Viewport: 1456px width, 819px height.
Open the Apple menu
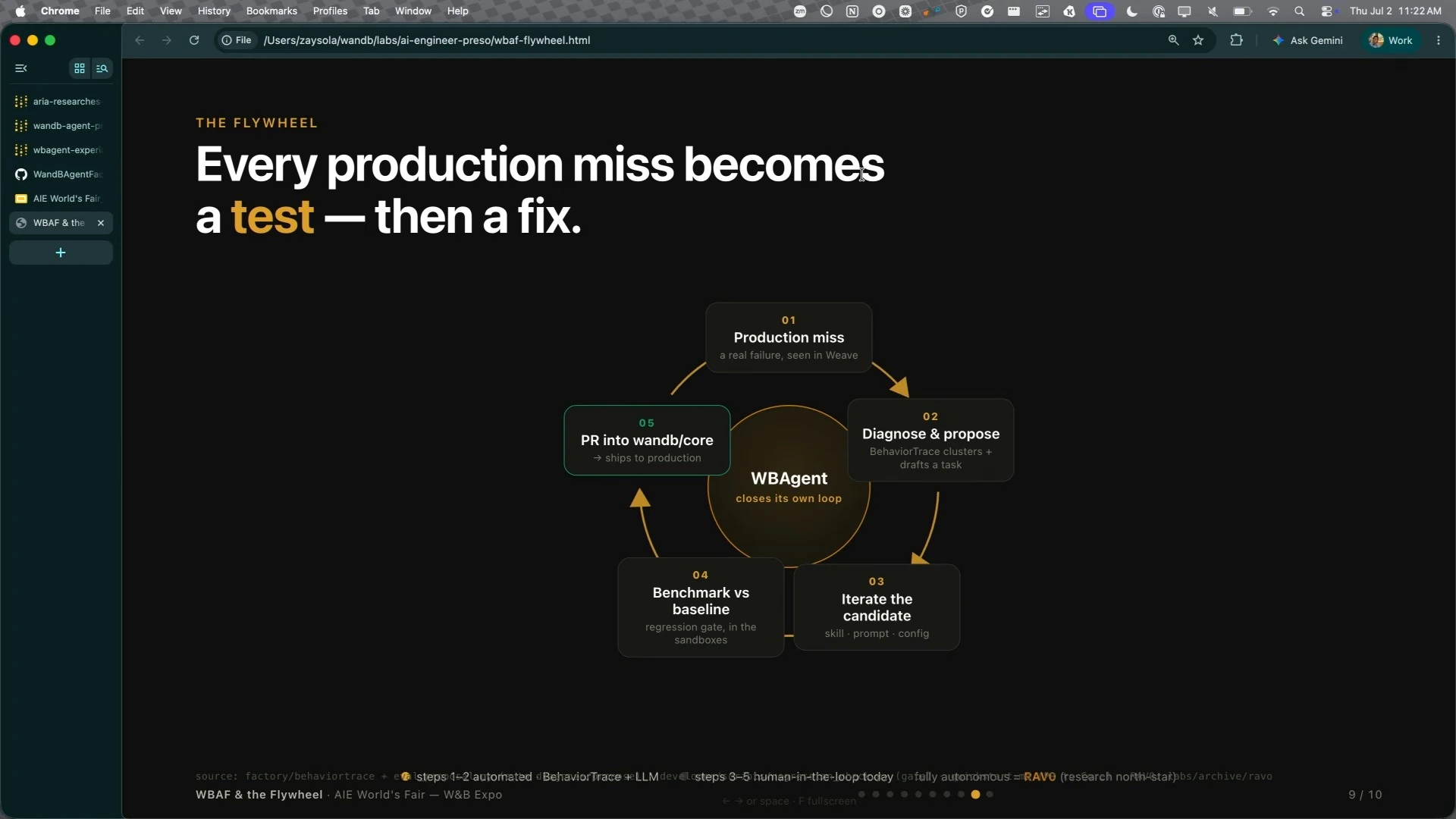(x=20, y=11)
